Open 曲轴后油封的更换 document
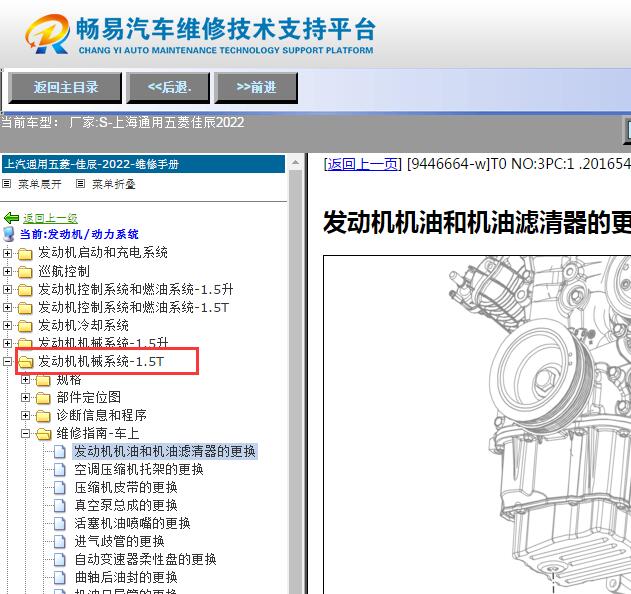The height and width of the screenshot is (594, 631). tap(126, 578)
